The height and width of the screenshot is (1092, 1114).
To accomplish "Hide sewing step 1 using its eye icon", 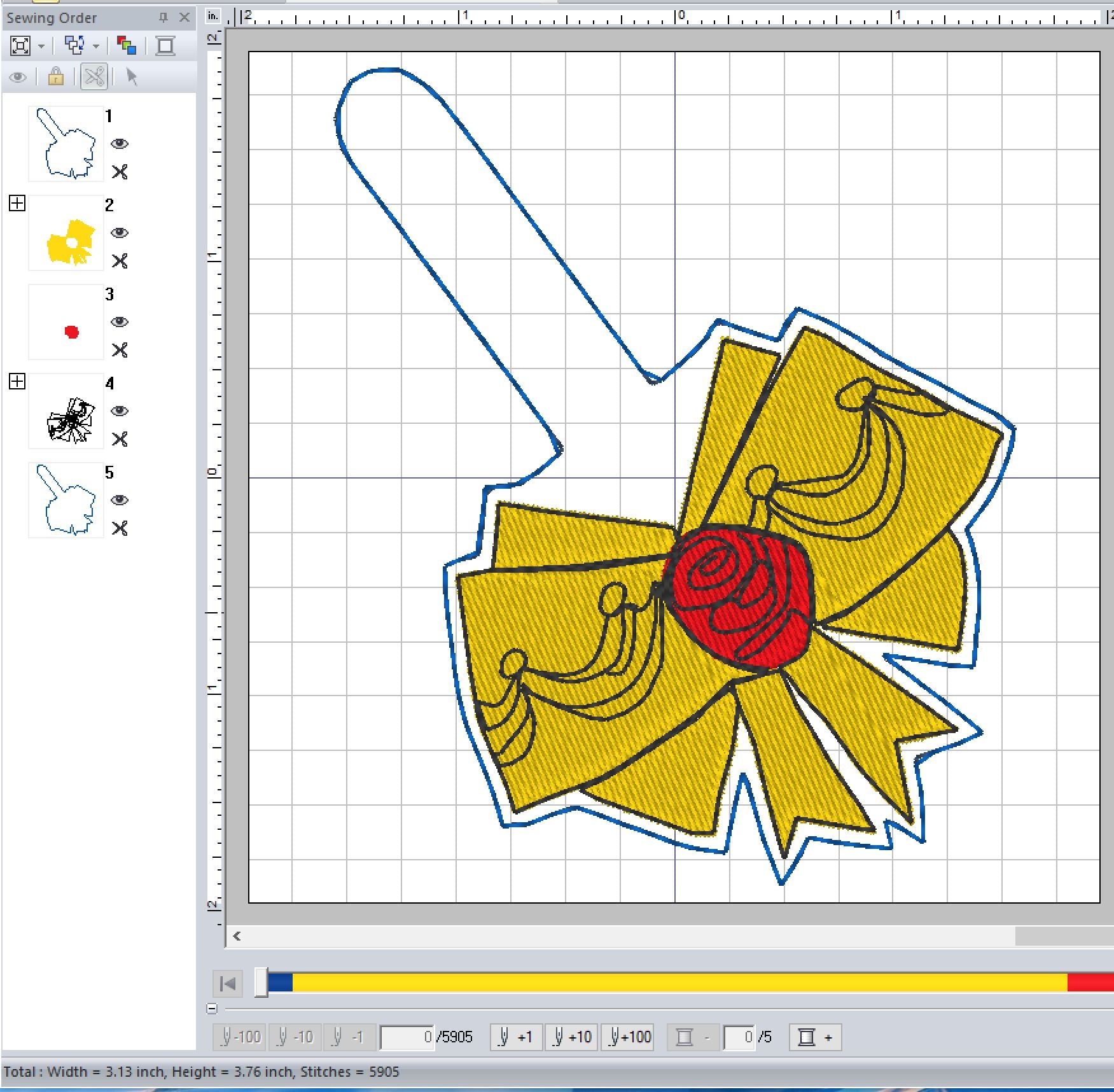I will [120, 144].
